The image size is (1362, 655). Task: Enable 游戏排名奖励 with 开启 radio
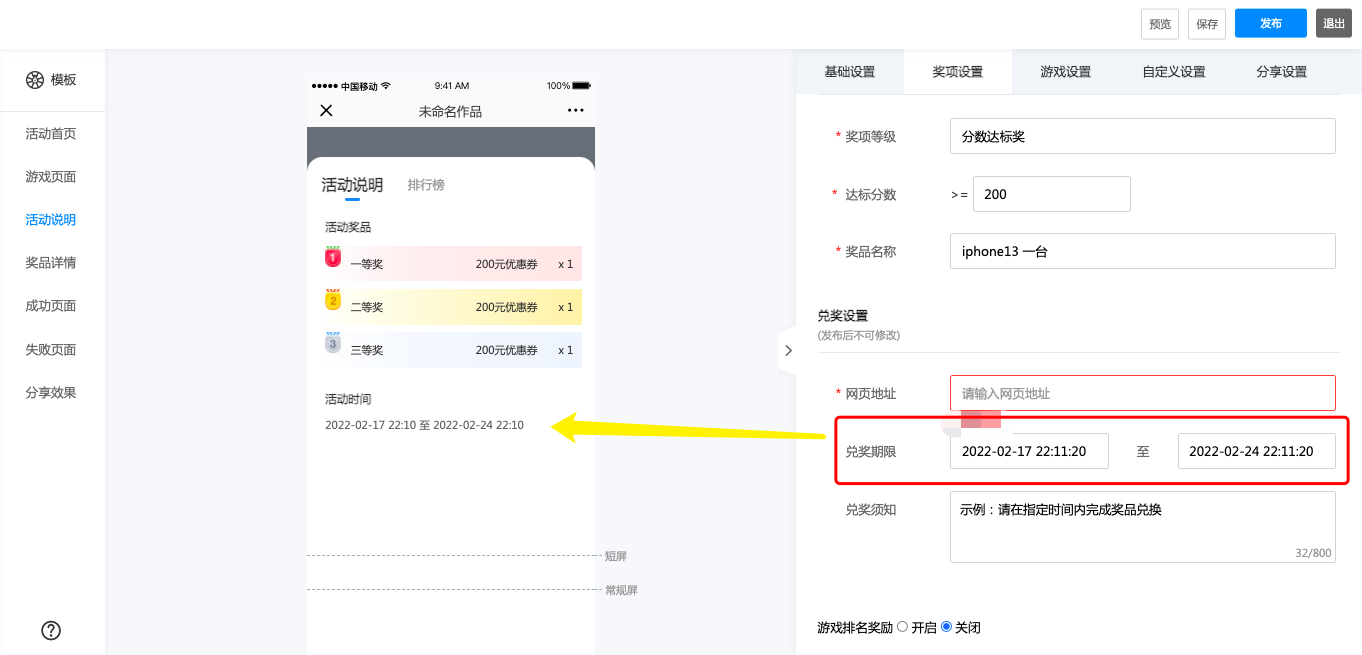[903, 627]
